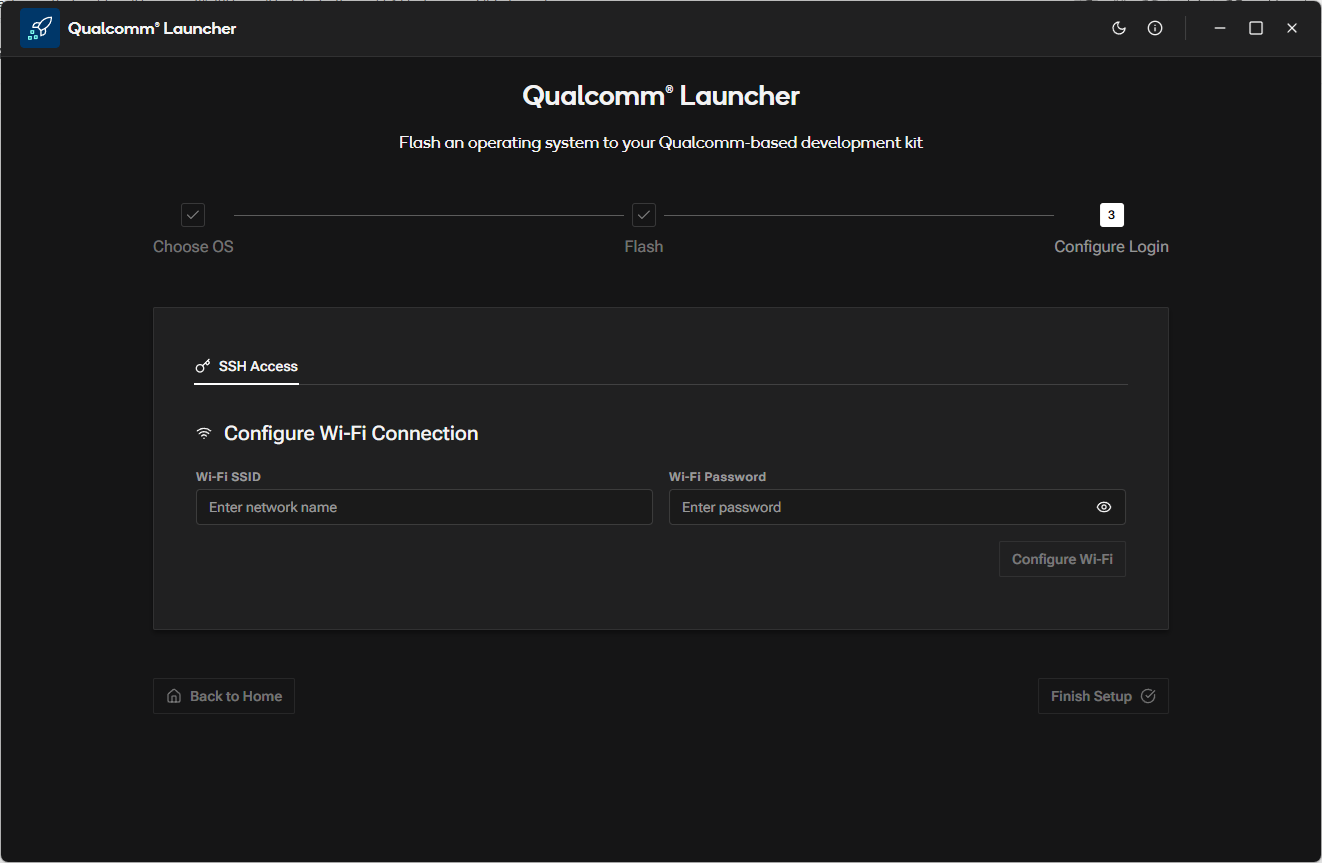Focus the Wi-Fi SSID network name field
1322x863 pixels.
(424, 507)
